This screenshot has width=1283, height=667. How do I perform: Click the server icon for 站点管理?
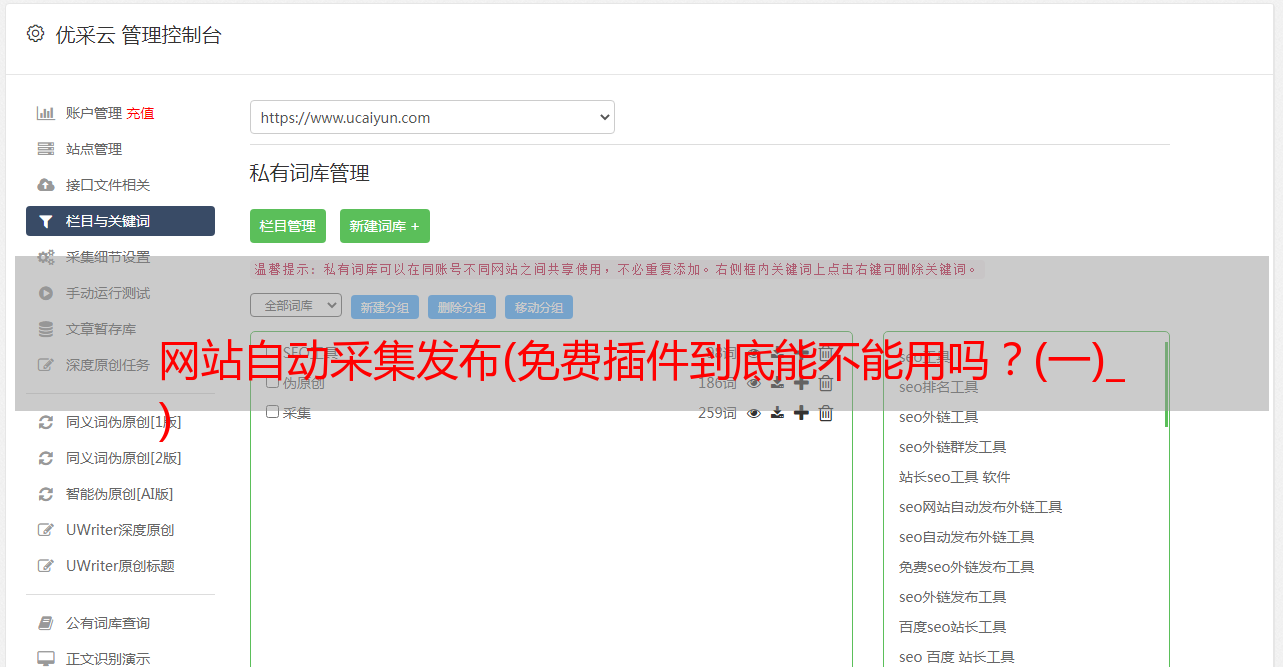click(x=45, y=149)
